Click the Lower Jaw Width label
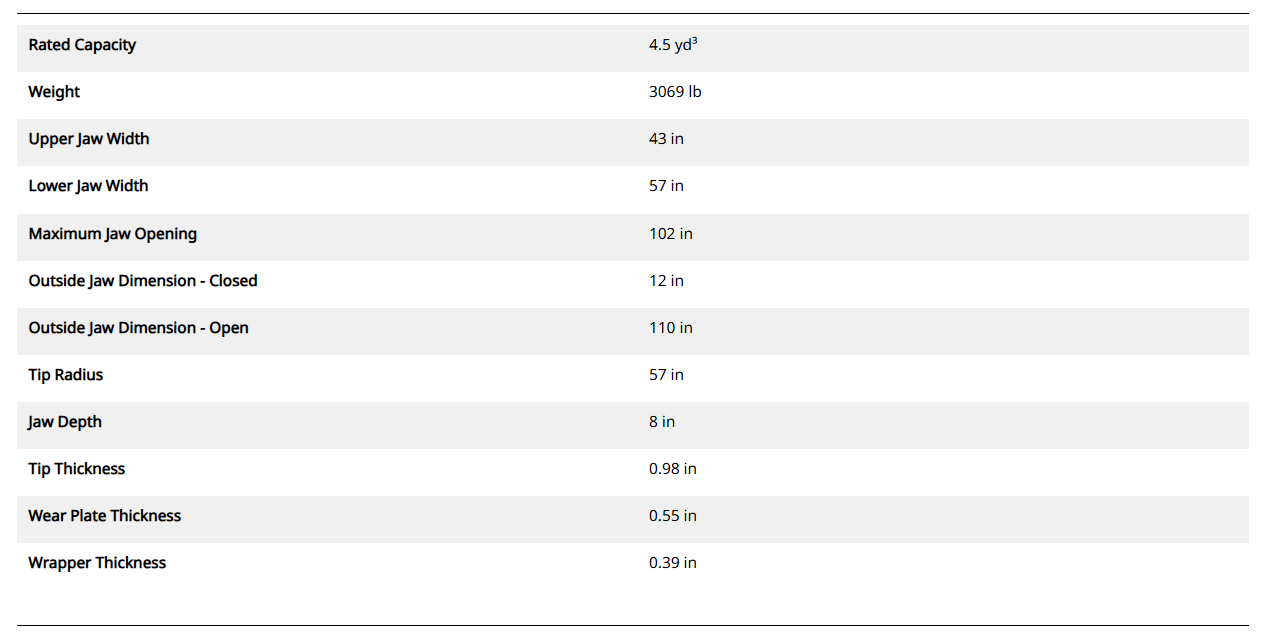The image size is (1266, 635). [x=88, y=186]
